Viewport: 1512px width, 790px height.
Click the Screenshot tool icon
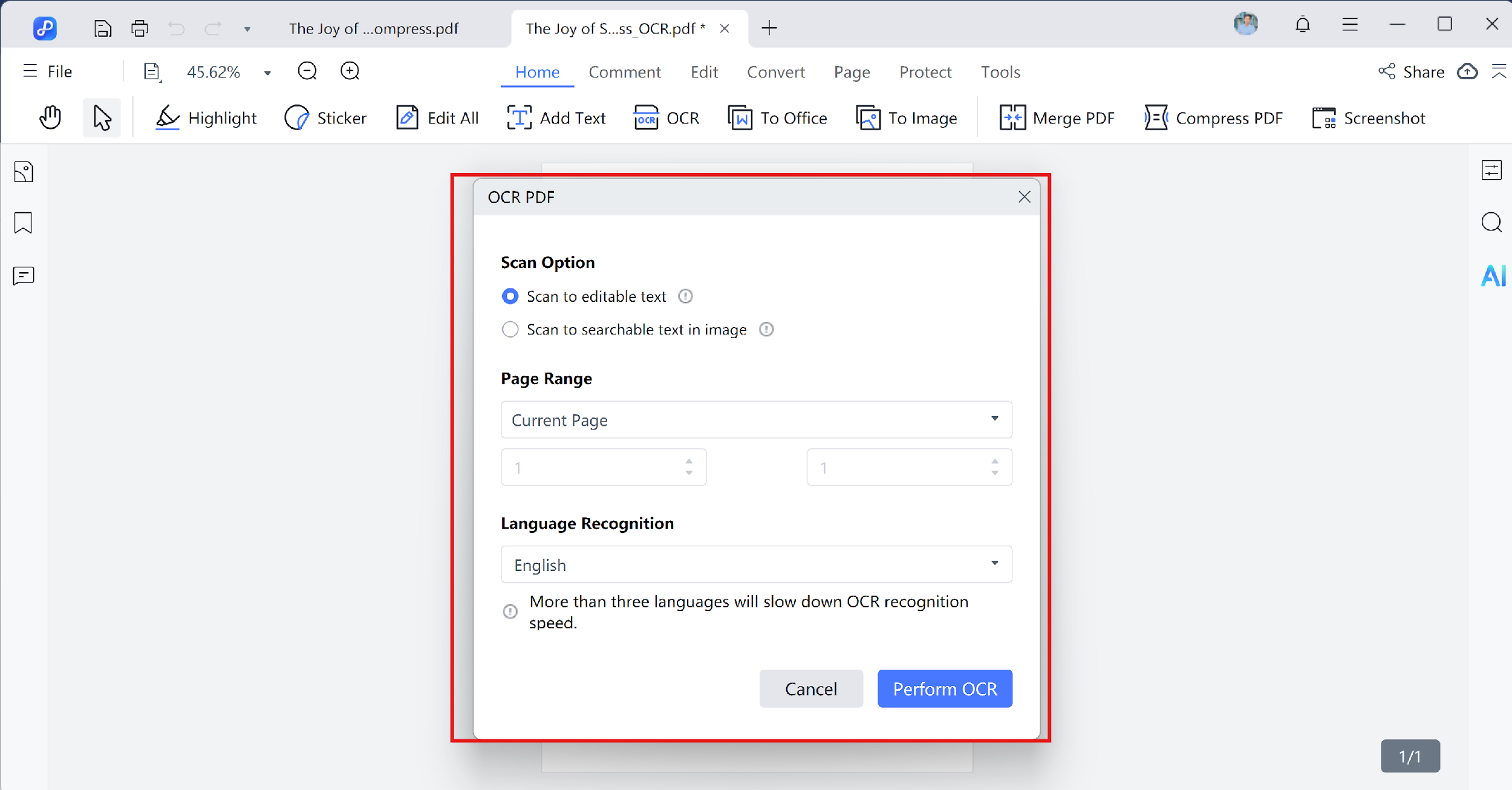click(1323, 117)
